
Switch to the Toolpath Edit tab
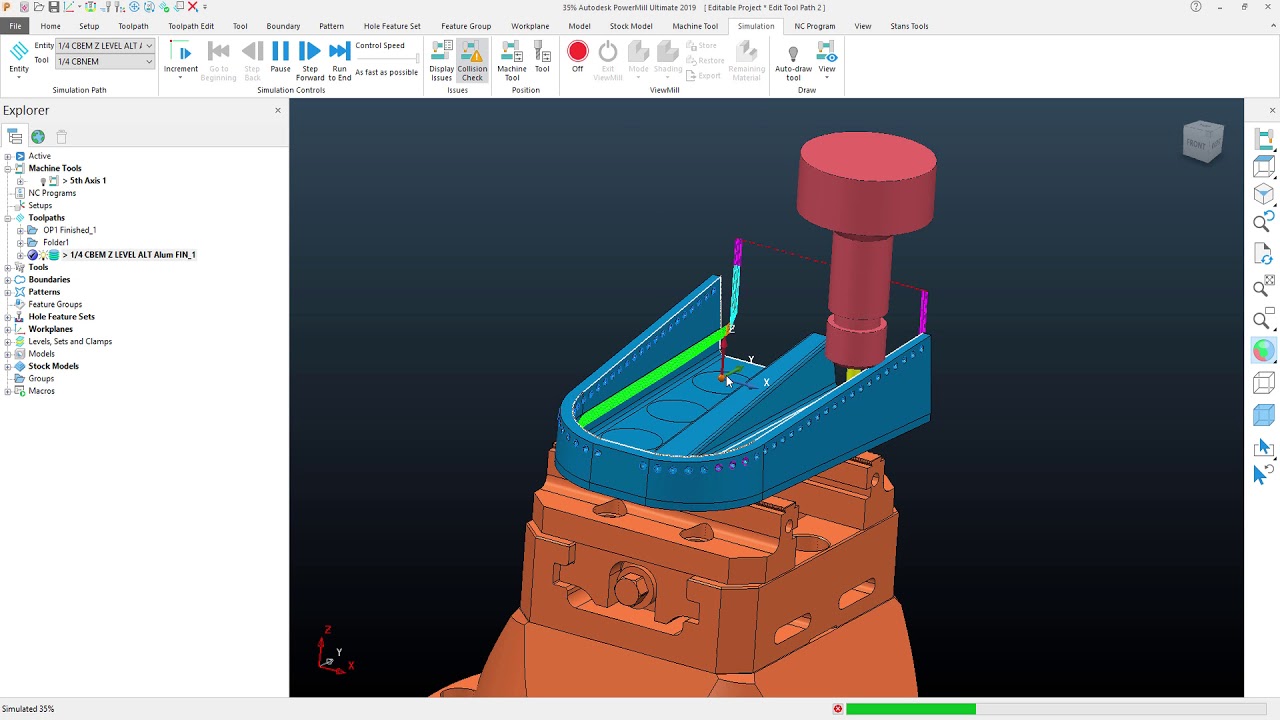191,26
